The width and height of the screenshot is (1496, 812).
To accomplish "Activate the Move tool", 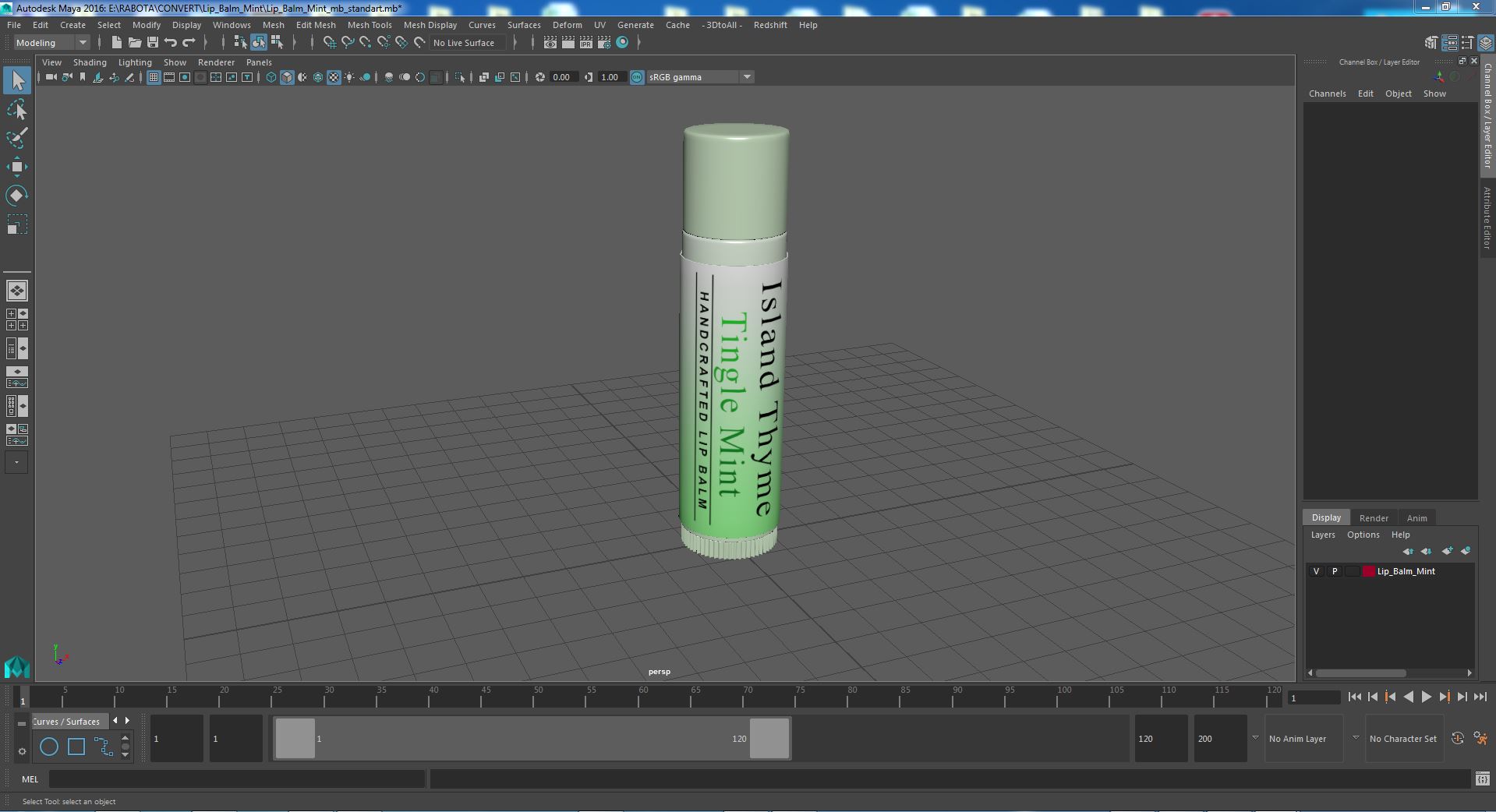I will [x=17, y=167].
